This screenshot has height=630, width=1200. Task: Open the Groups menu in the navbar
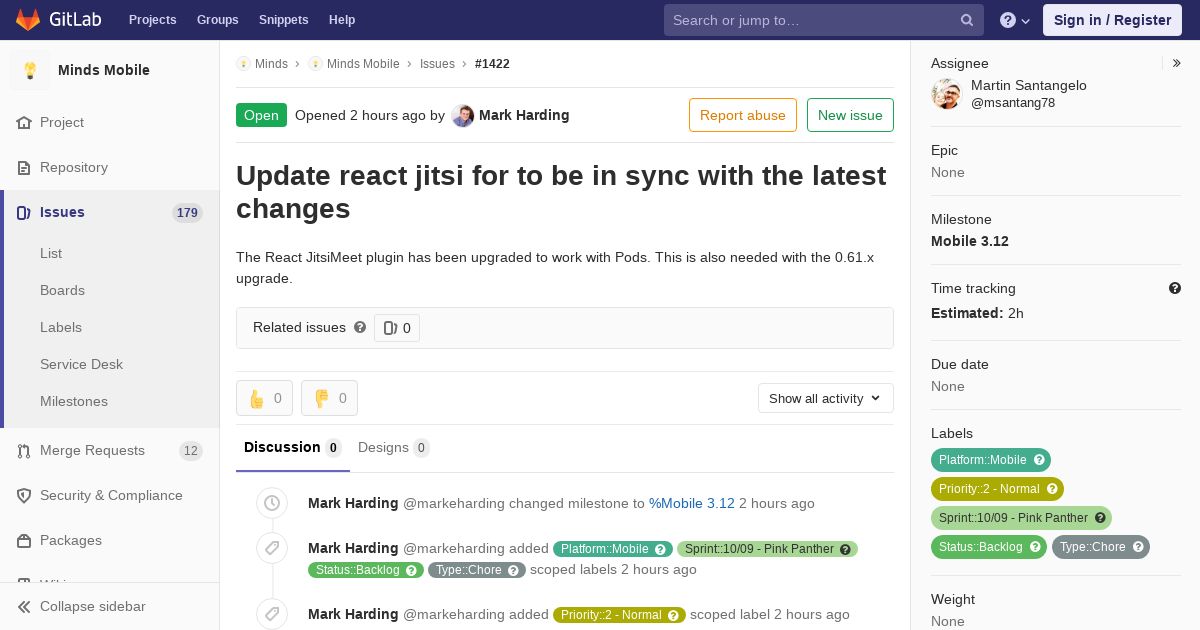point(218,20)
